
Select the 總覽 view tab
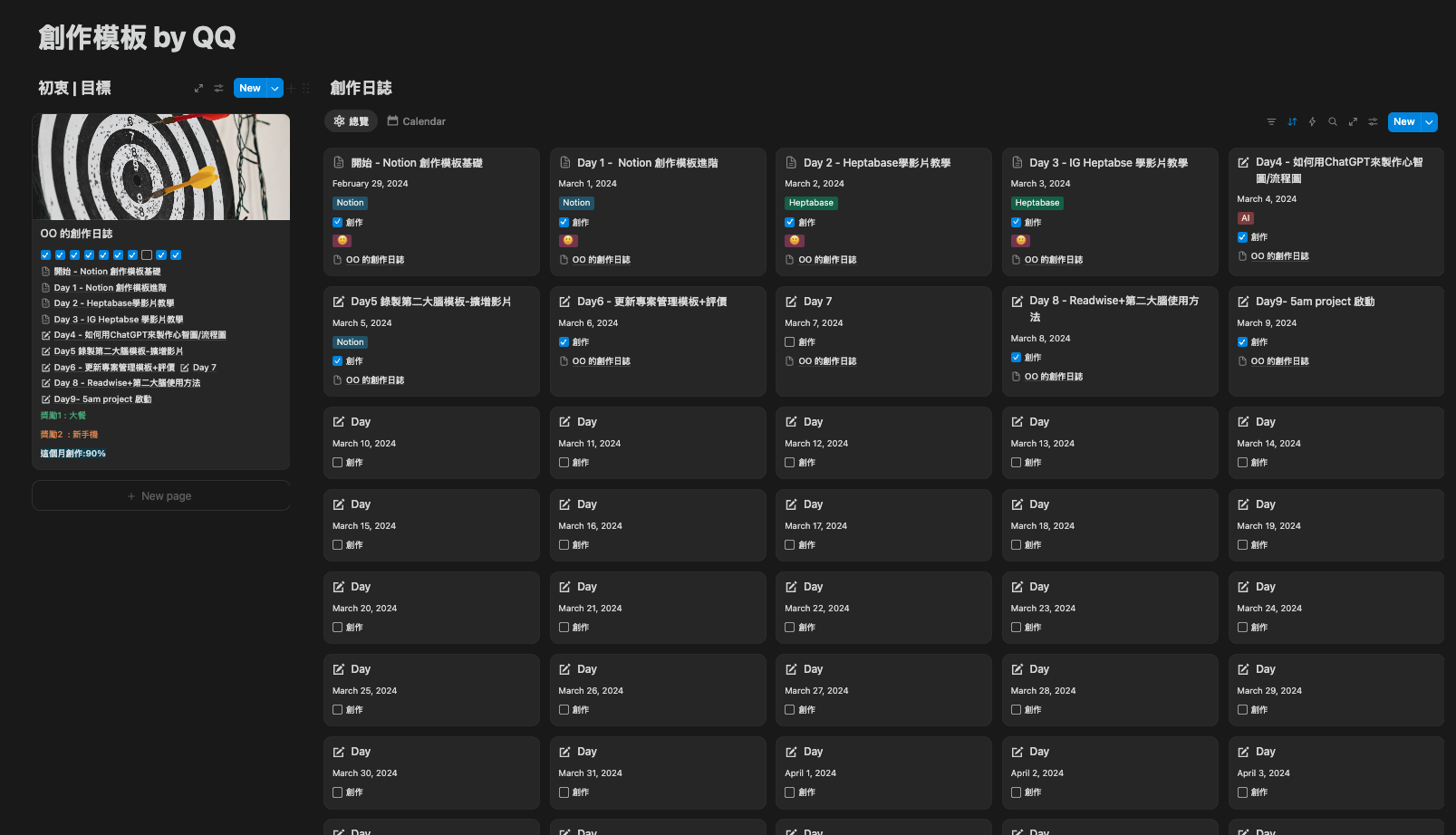coord(352,121)
